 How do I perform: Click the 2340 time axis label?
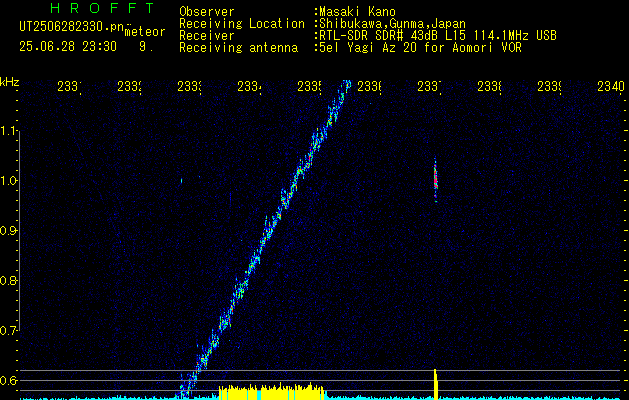(x=611, y=86)
